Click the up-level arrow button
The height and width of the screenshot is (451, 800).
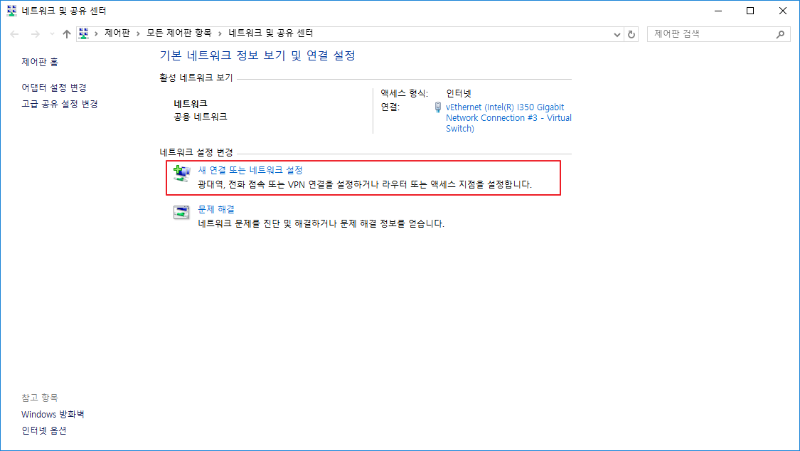pos(66,34)
